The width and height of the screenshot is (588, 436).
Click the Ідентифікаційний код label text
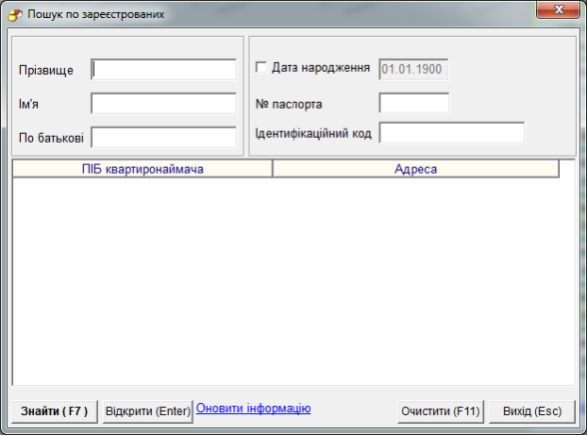point(313,133)
